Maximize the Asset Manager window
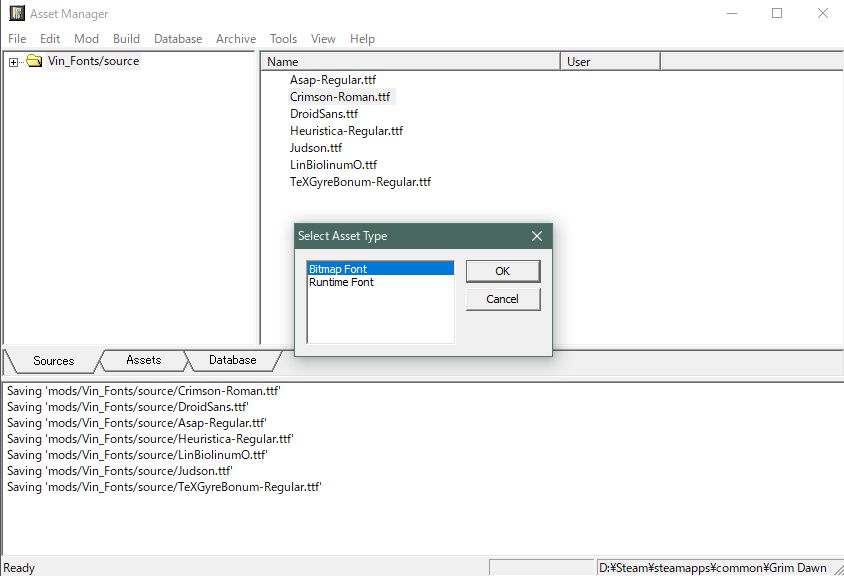 [777, 14]
